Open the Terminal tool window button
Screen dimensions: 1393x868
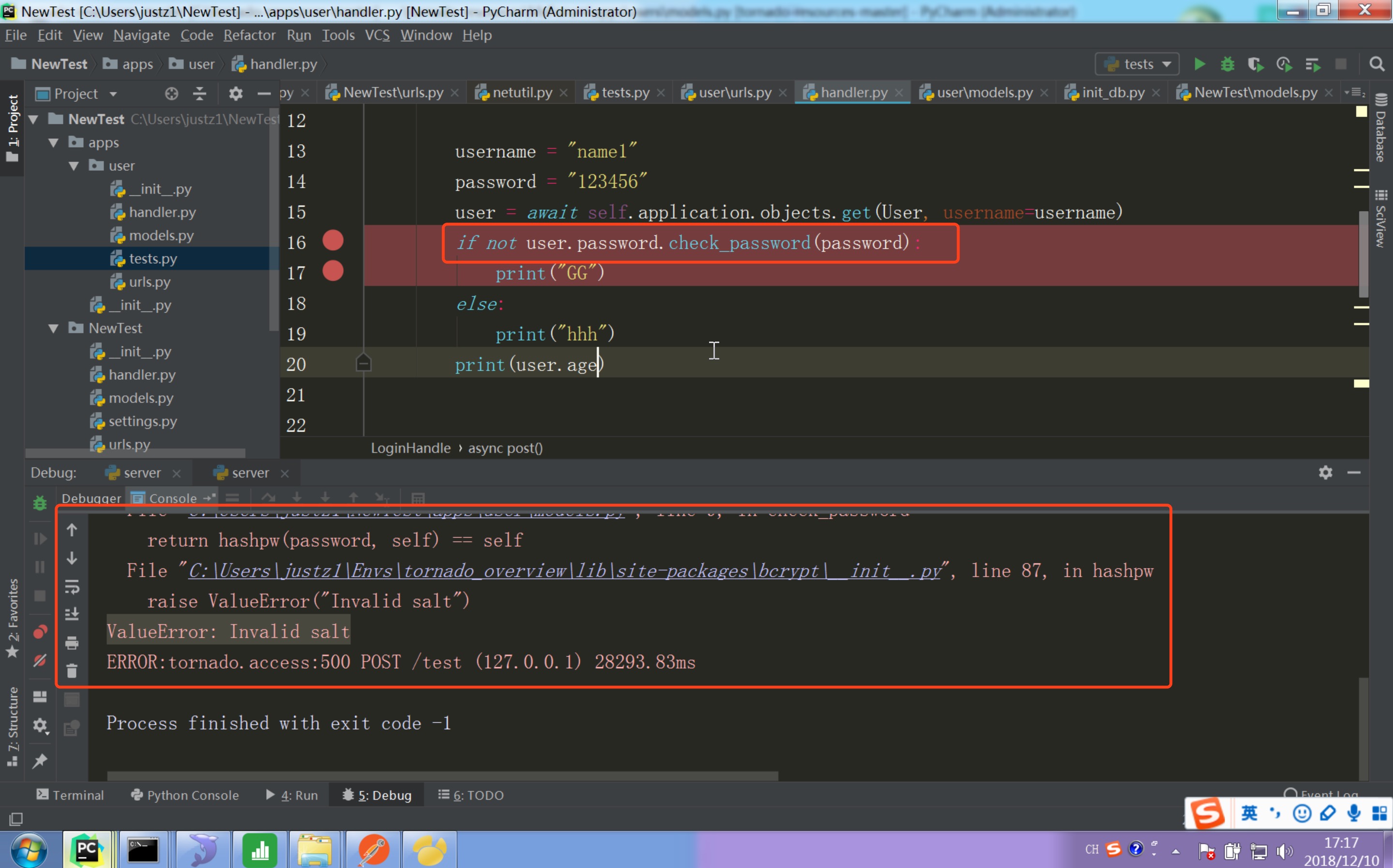click(70, 795)
